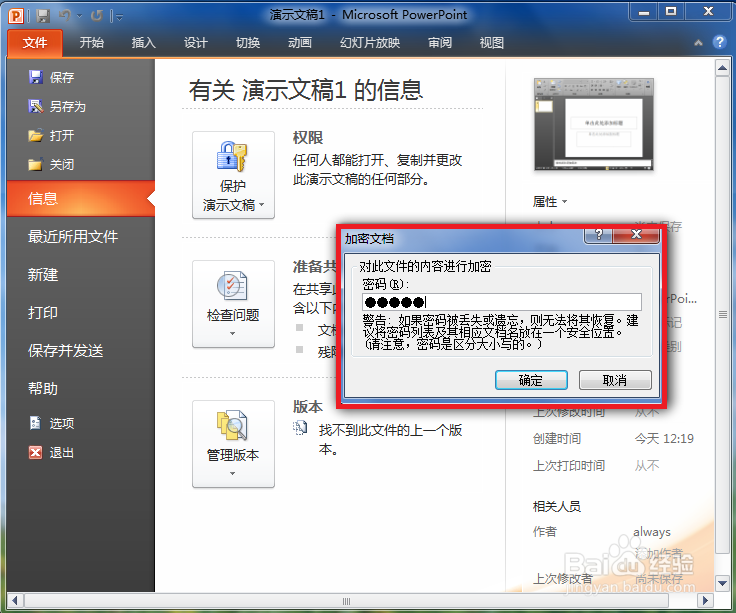Click the presentation preview thumbnail
736x613 pixels.
point(594,124)
